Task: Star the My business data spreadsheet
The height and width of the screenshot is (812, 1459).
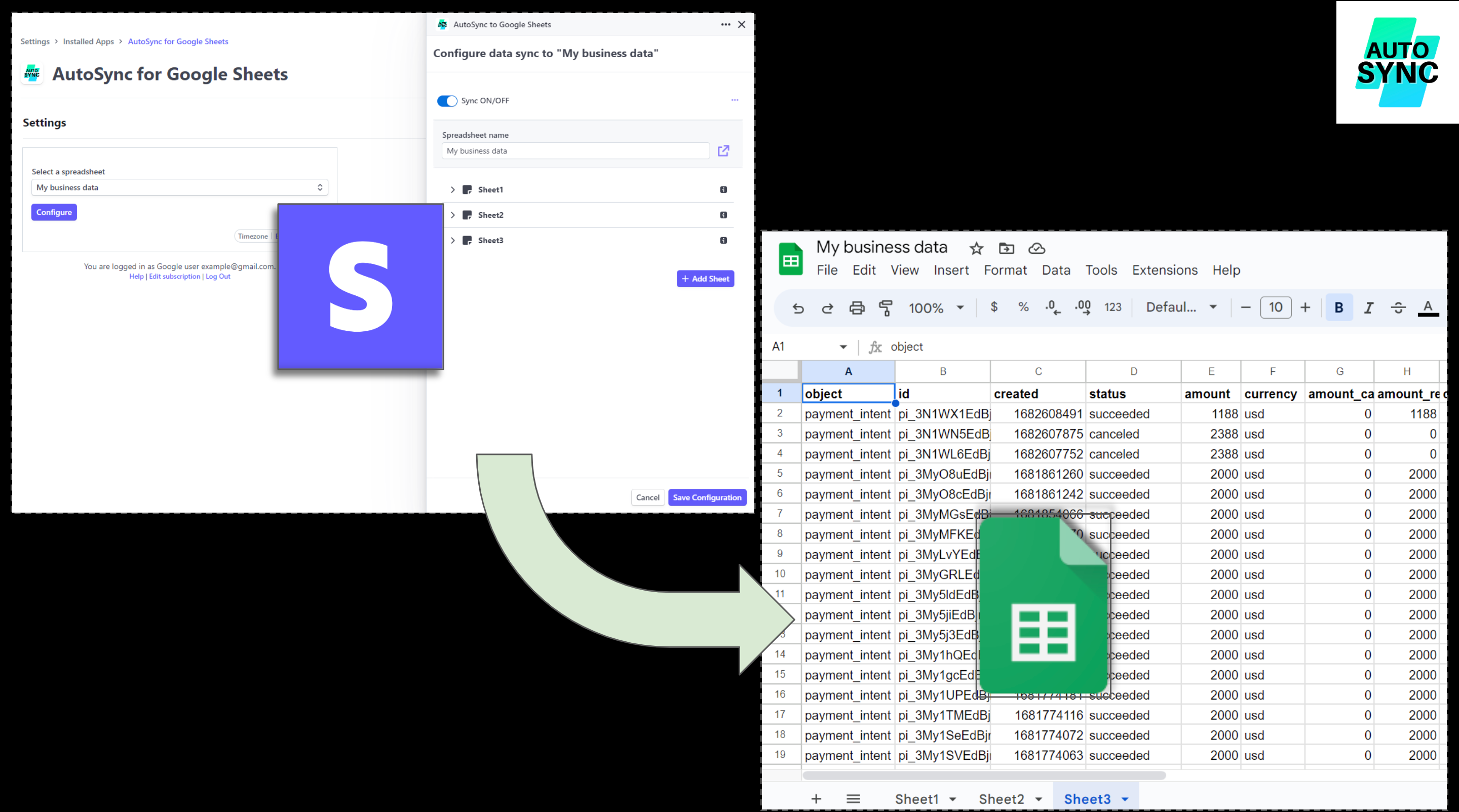Action: (976, 248)
